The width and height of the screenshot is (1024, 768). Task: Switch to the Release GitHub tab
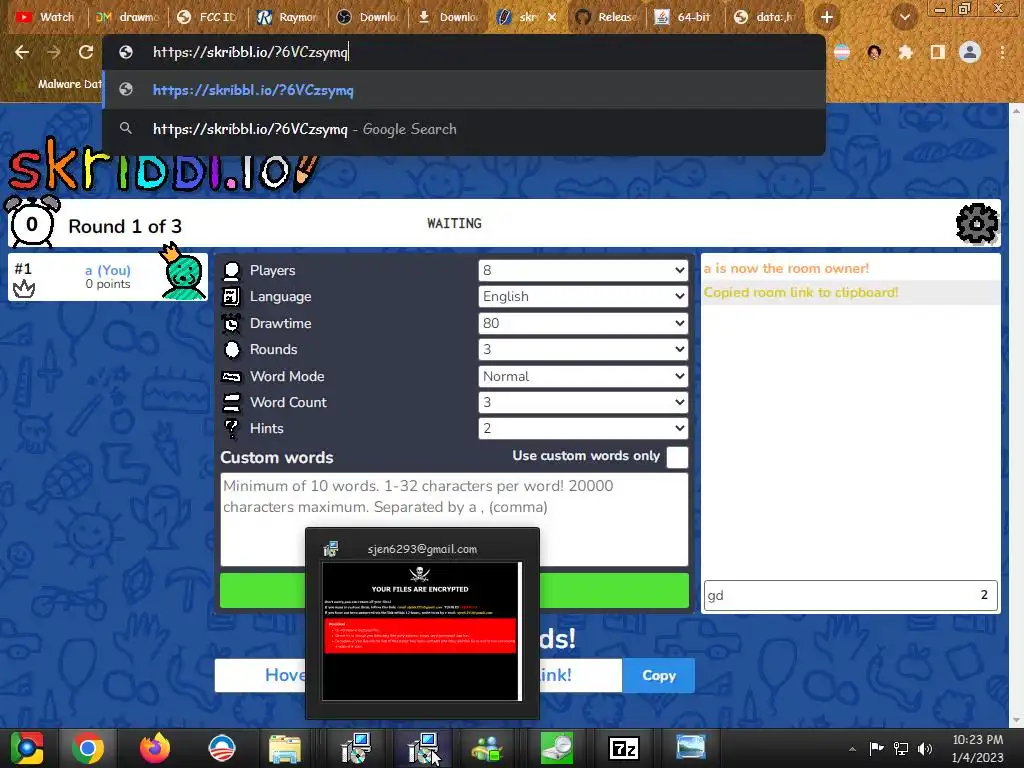(x=606, y=17)
